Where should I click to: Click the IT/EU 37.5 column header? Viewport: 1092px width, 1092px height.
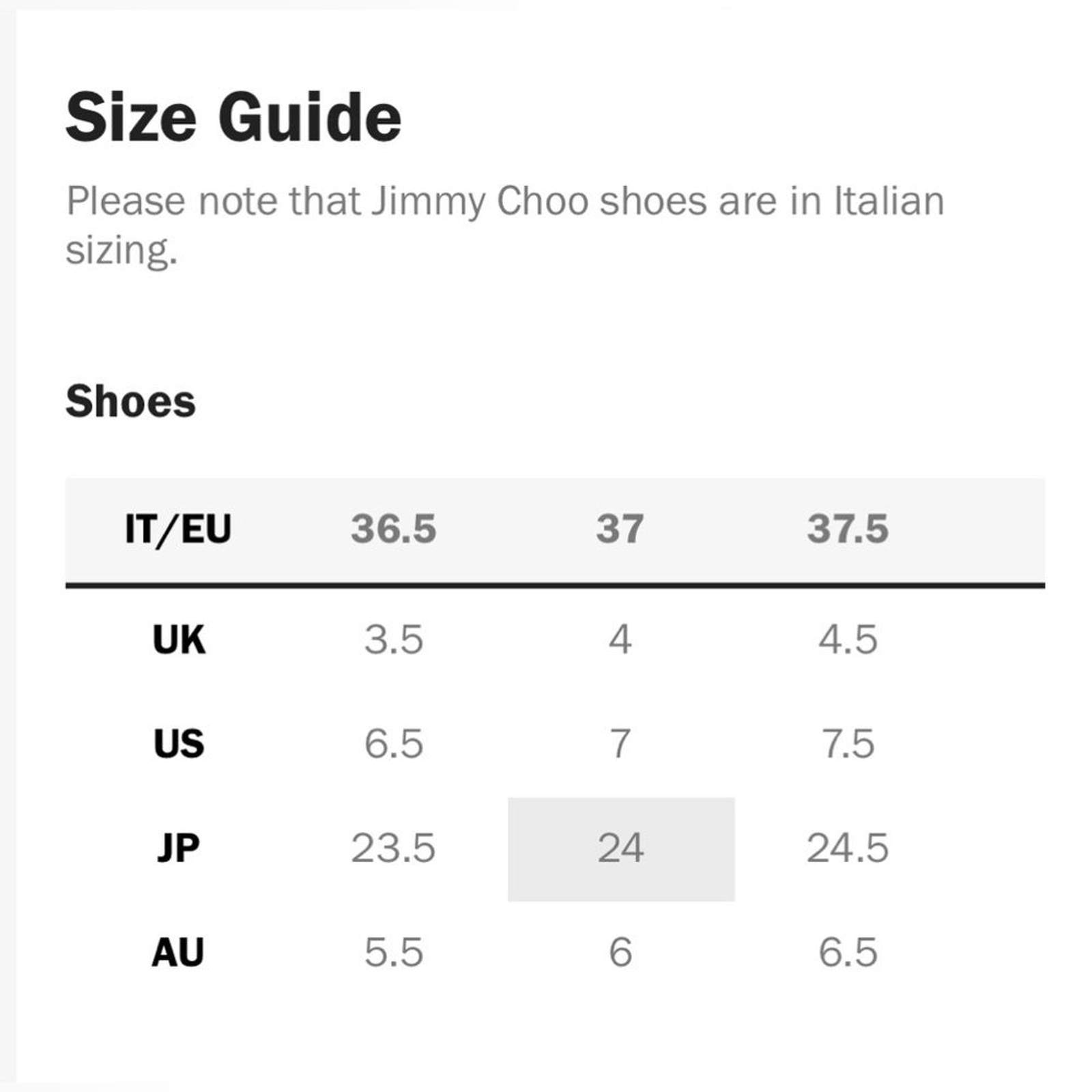(x=848, y=529)
